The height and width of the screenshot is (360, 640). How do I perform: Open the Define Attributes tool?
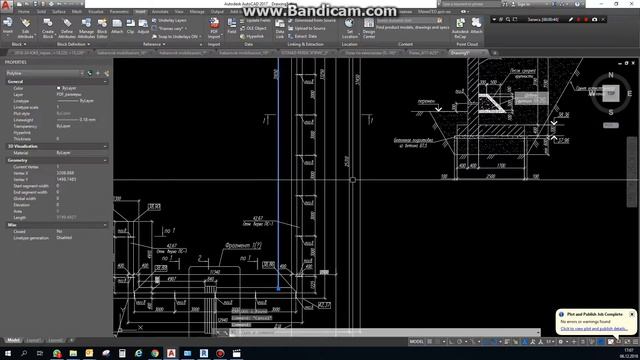click(67, 28)
